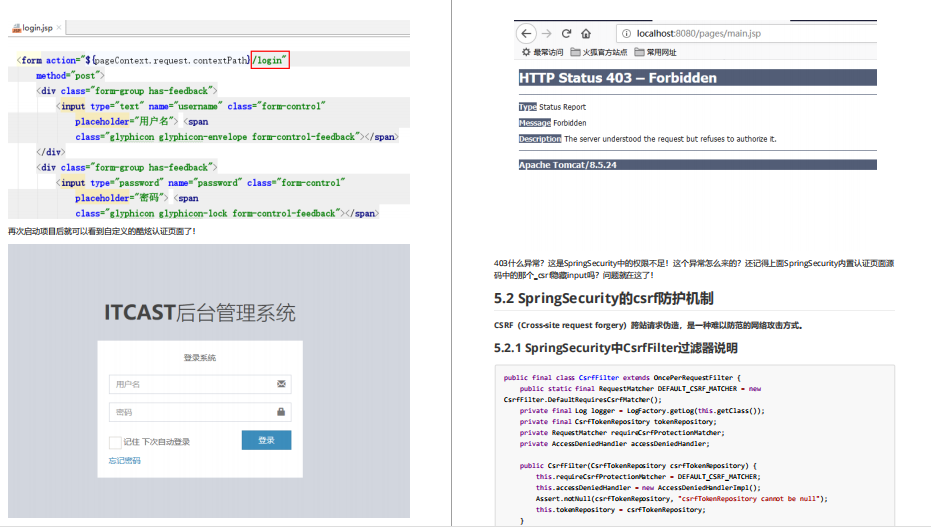Viewport: 931px width, 527px height.
Task: Open the 常用网址 bookmark folder
Action: tap(656, 52)
